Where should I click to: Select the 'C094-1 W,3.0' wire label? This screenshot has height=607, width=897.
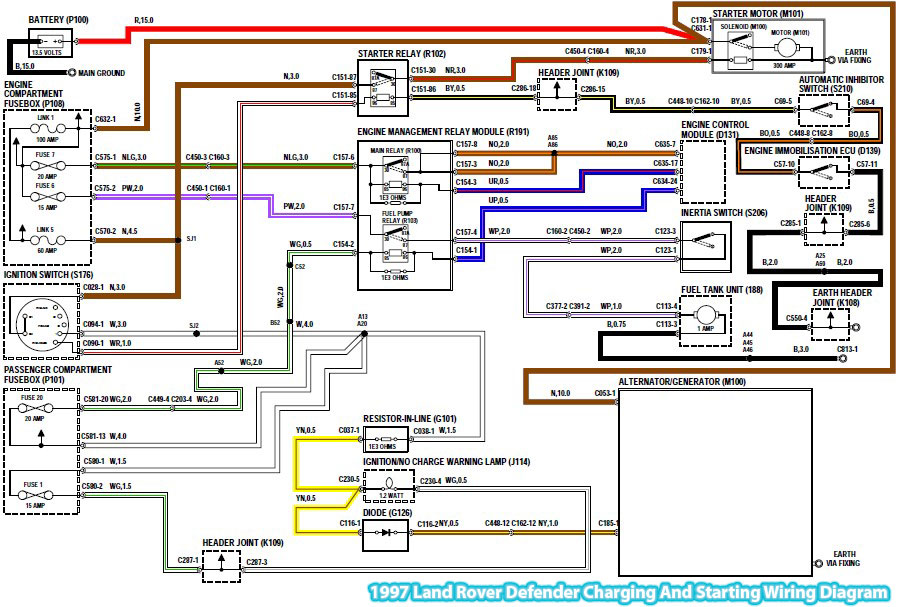(104, 324)
